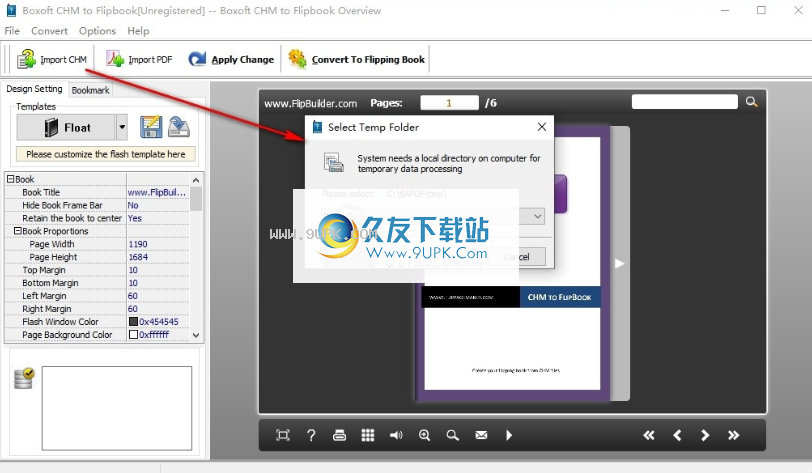Screen dimensions: 812x473
Task: Collapse the Book Proportions group
Action: (x=18, y=231)
